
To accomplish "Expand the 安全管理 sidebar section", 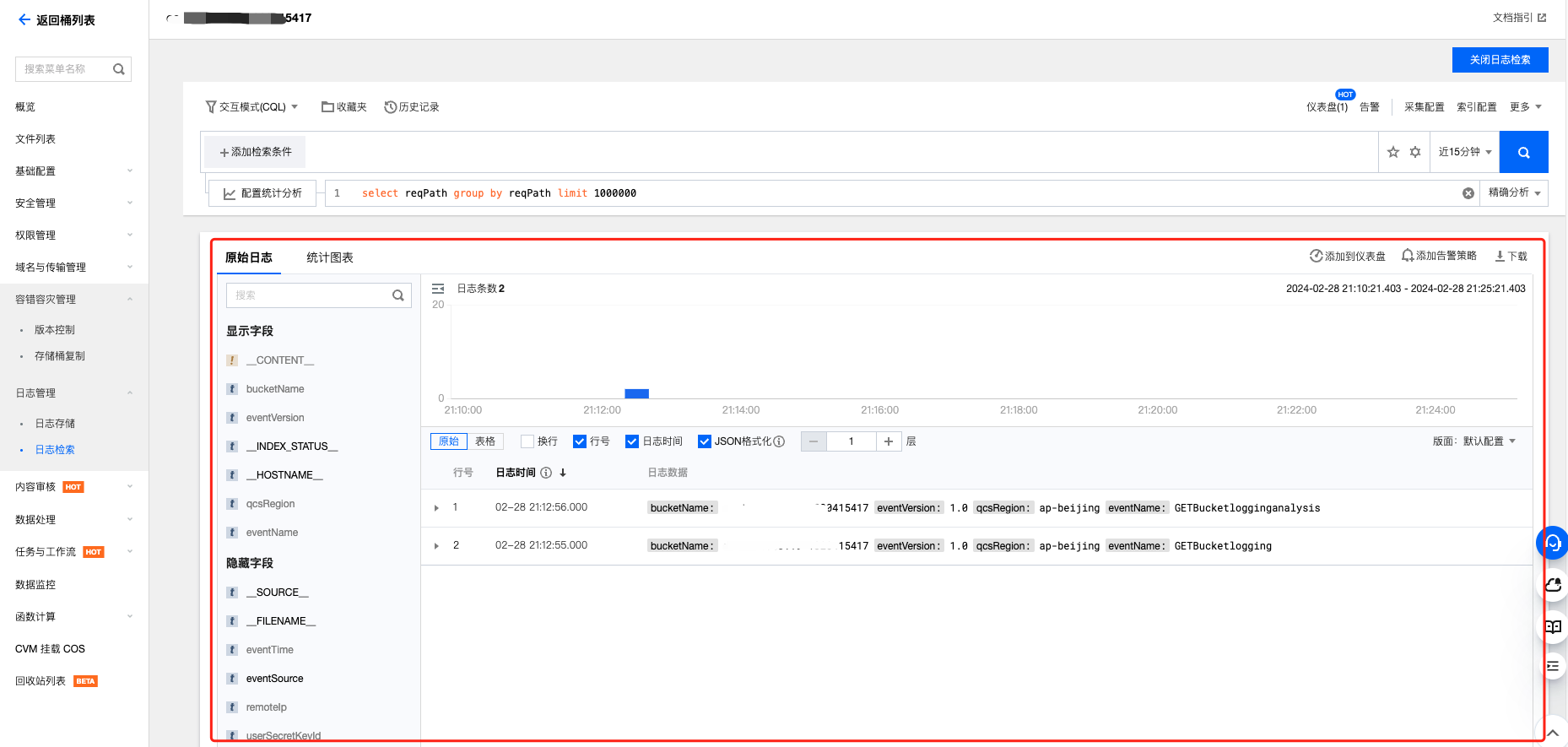I will pos(74,203).
